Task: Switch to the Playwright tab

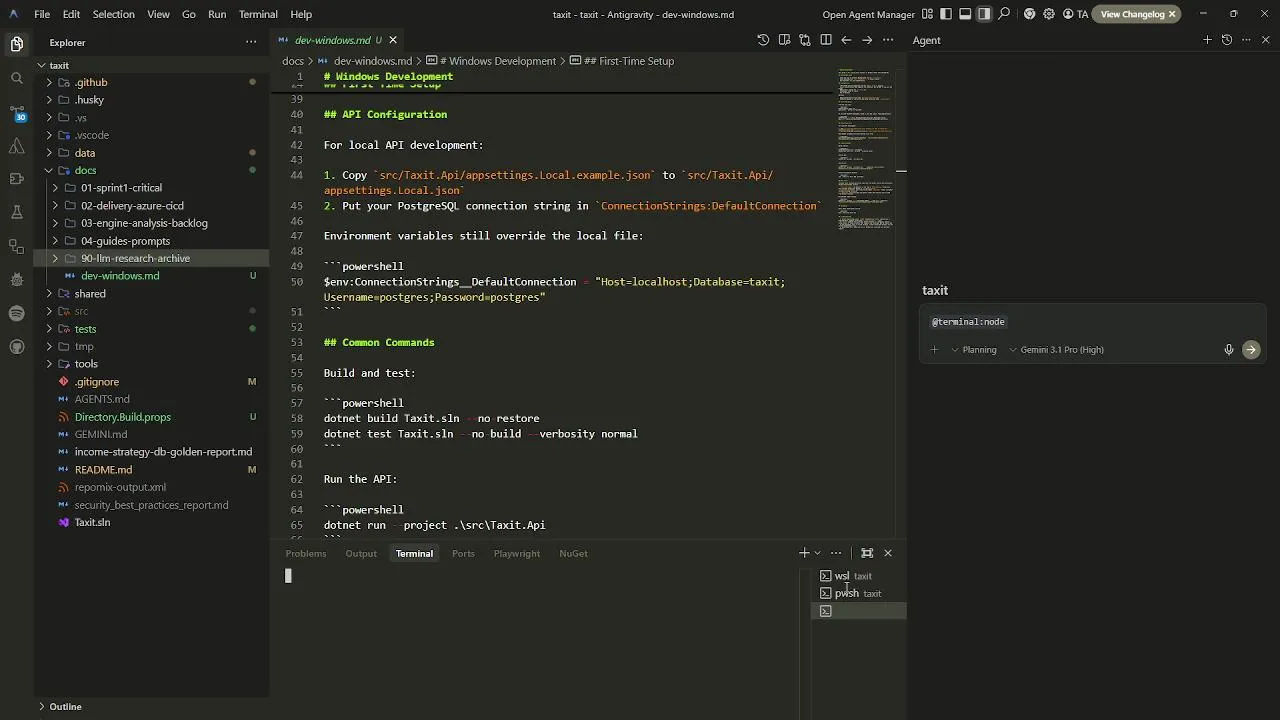Action: (517, 553)
